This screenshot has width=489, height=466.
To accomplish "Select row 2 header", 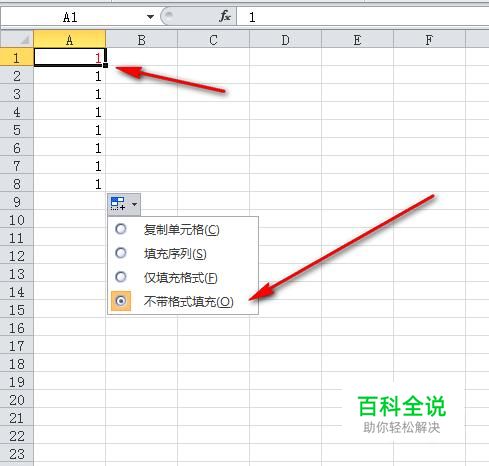I will (17, 76).
